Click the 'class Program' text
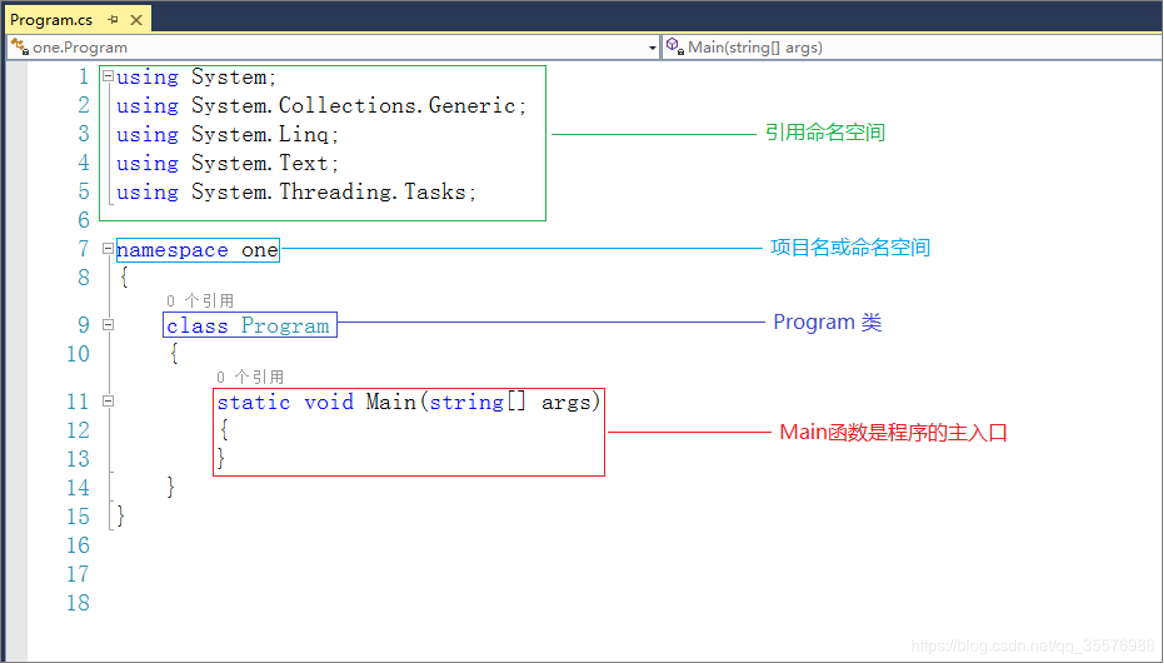Screen dimensions: 1164x664 (x=248, y=326)
